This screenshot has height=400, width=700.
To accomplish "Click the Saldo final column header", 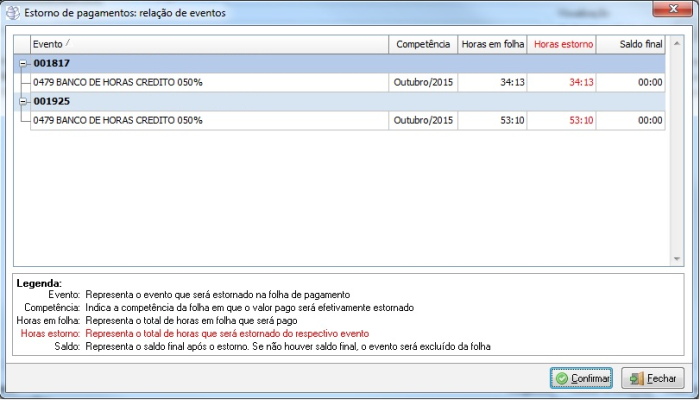I will [x=633, y=45].
